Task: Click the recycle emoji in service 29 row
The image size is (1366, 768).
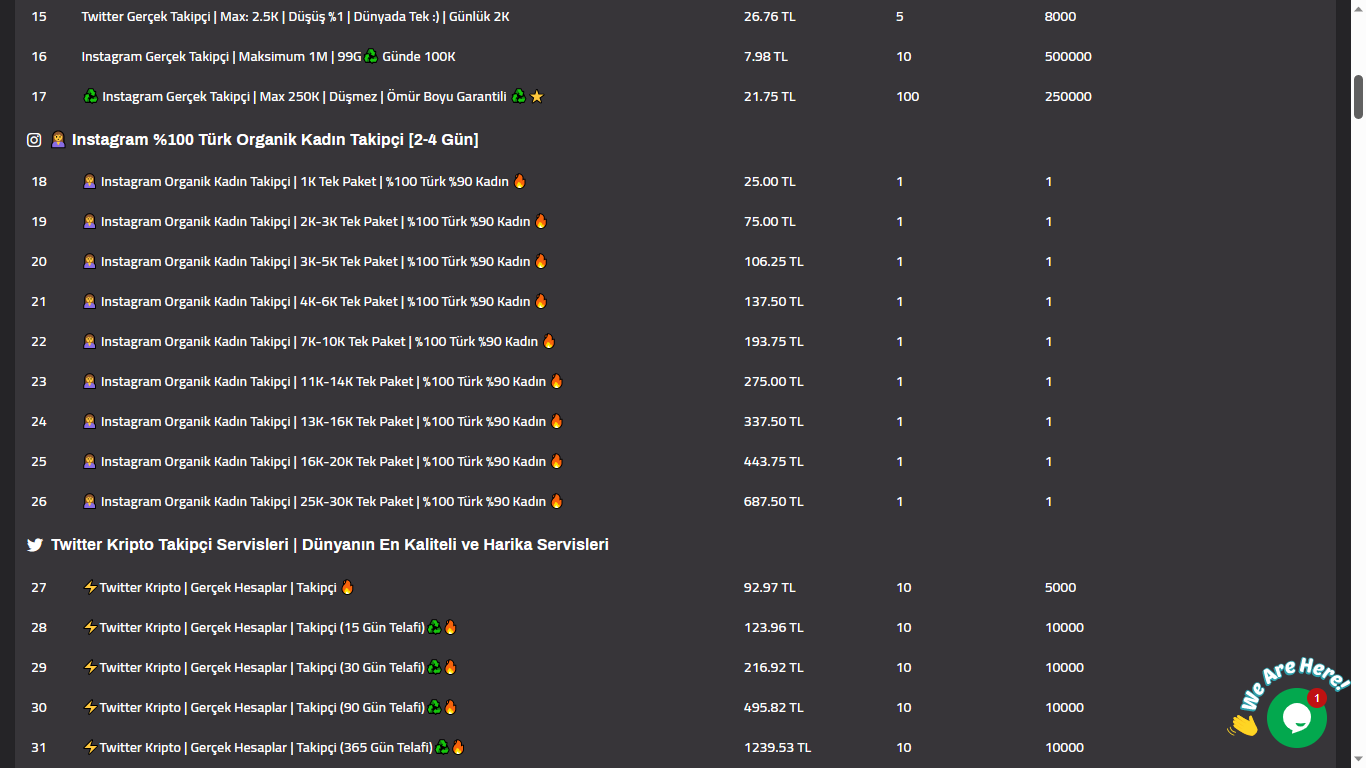Action: click(434, 667)
